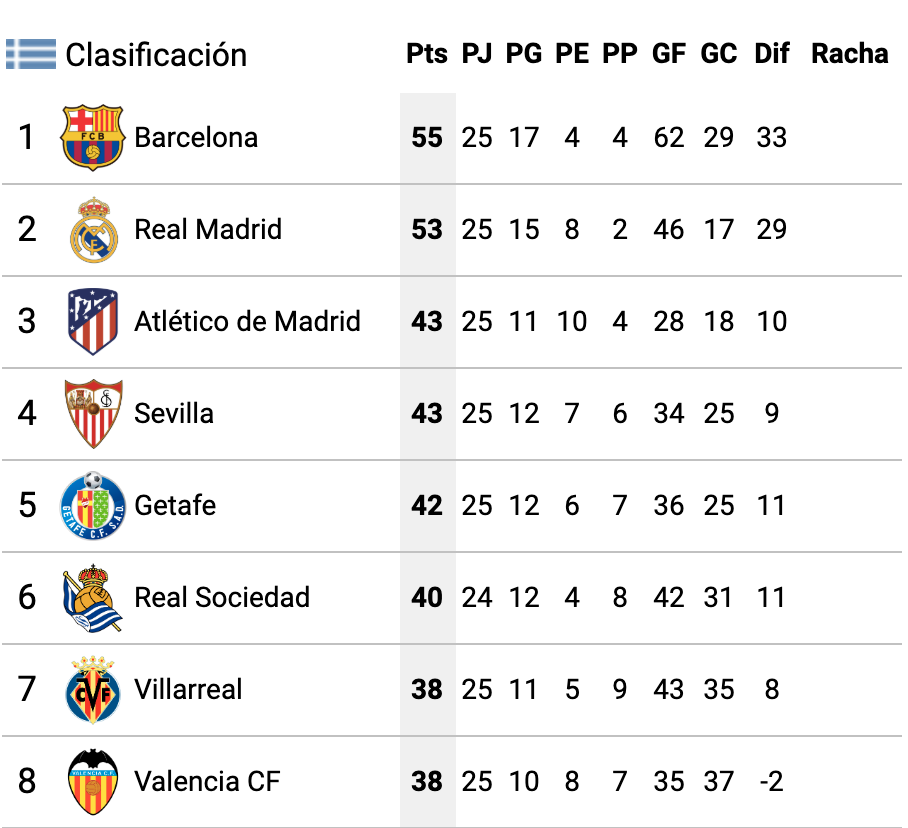908x828 pixels.
Task: Click the Valencia CF club crest
Action: pyautogui.click(x=93, y=782)
